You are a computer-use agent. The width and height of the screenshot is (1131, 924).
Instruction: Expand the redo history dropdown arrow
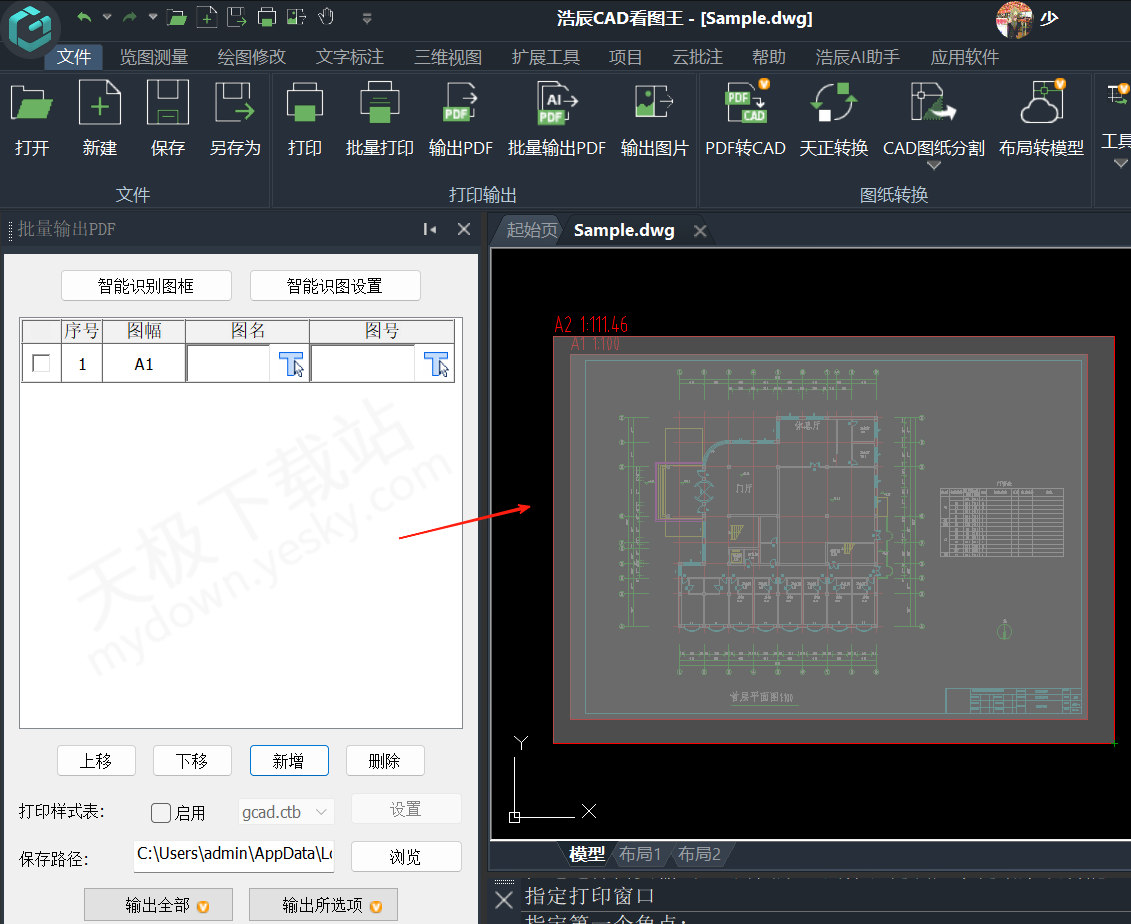pyautogui.click(x=152, y=17)
